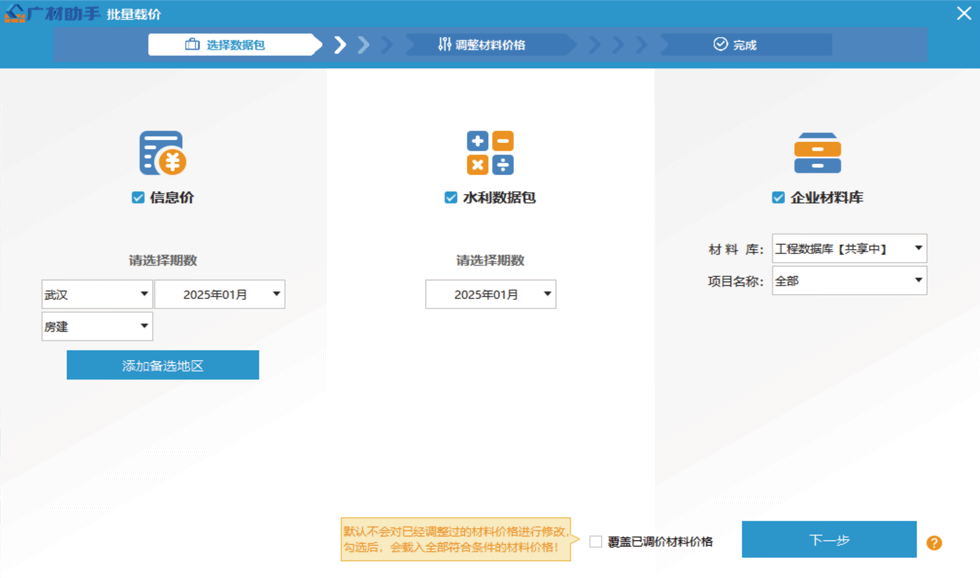Uncheck the 信息价 checkbox
Screen dimensions: 980x578
coord(138,198)
